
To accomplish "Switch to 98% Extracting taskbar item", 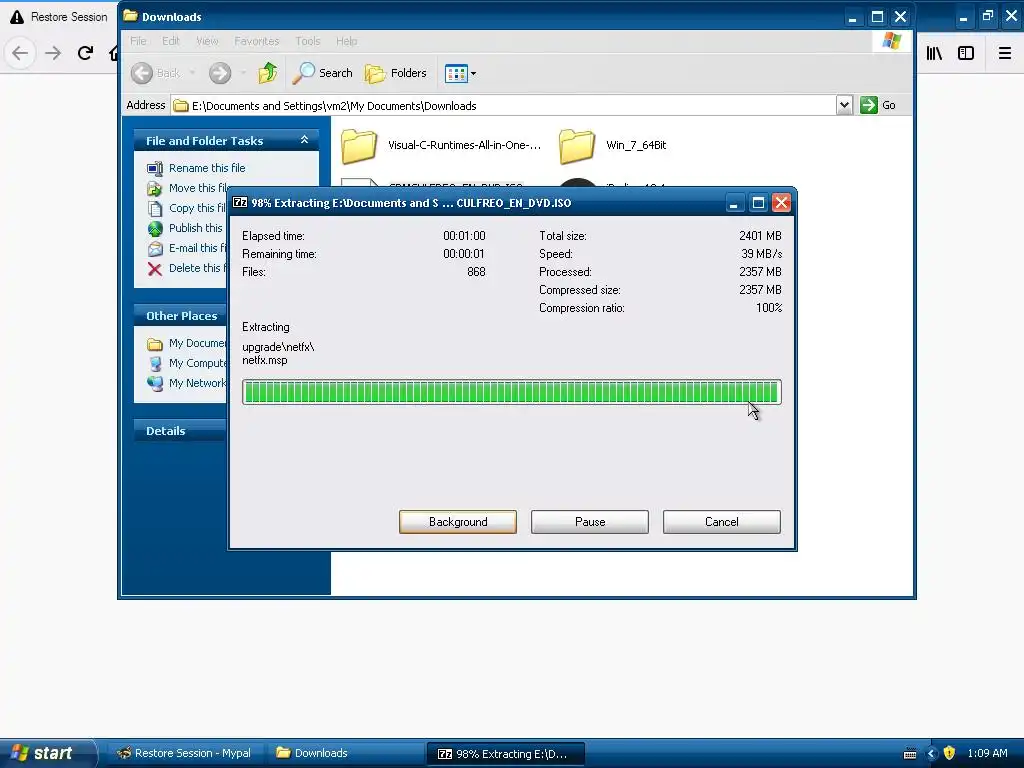I will tap(505, 754).
